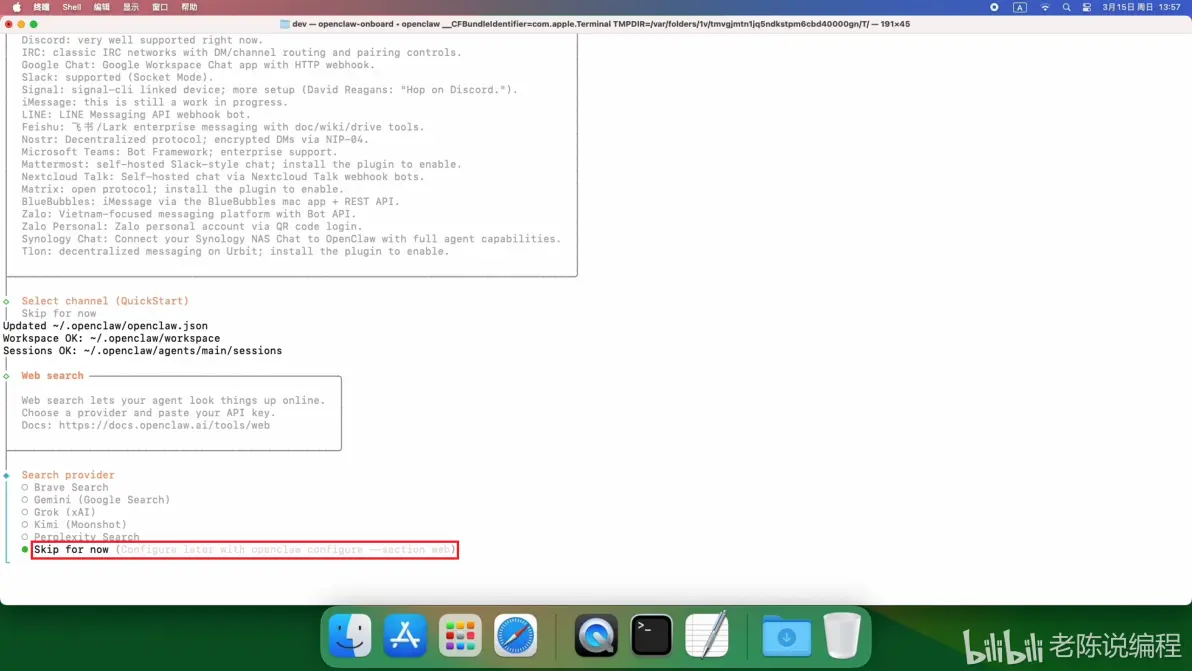Click the Microsoft Teams description line
The height and width of the screenshot is (671, 1192).
[179, 152]
